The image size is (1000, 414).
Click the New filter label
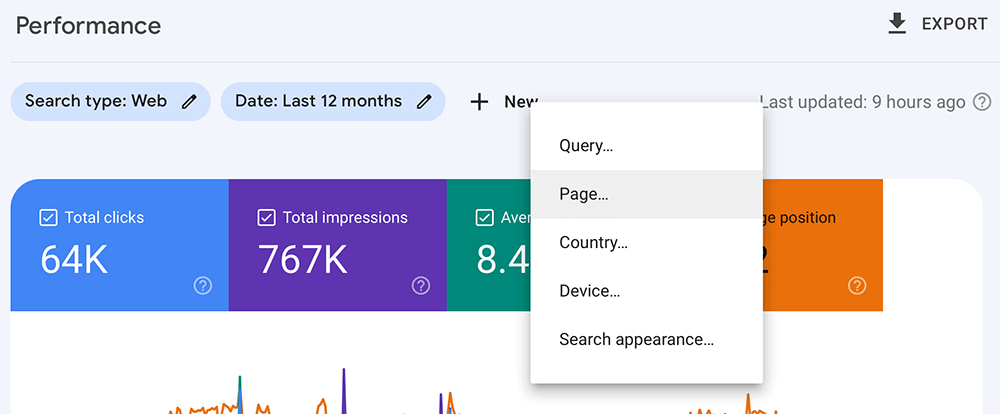click(522, 101)
